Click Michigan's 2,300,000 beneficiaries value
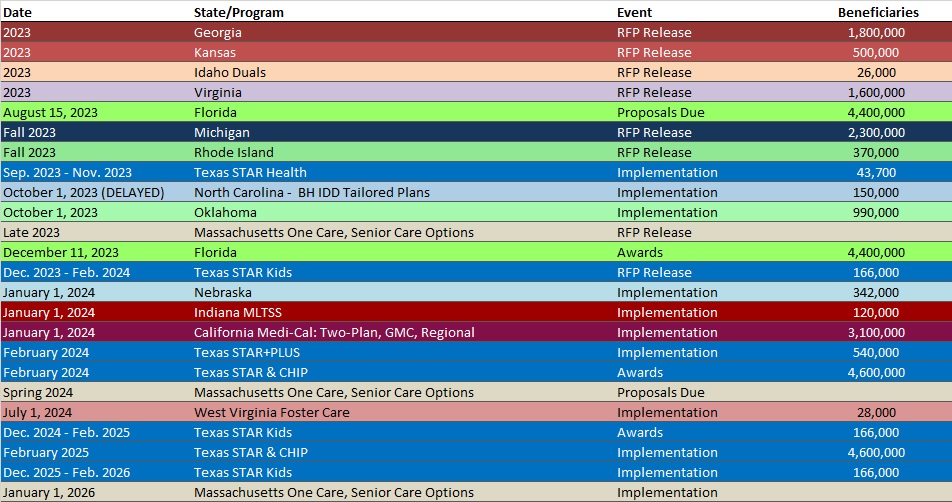 click(876, 132)
